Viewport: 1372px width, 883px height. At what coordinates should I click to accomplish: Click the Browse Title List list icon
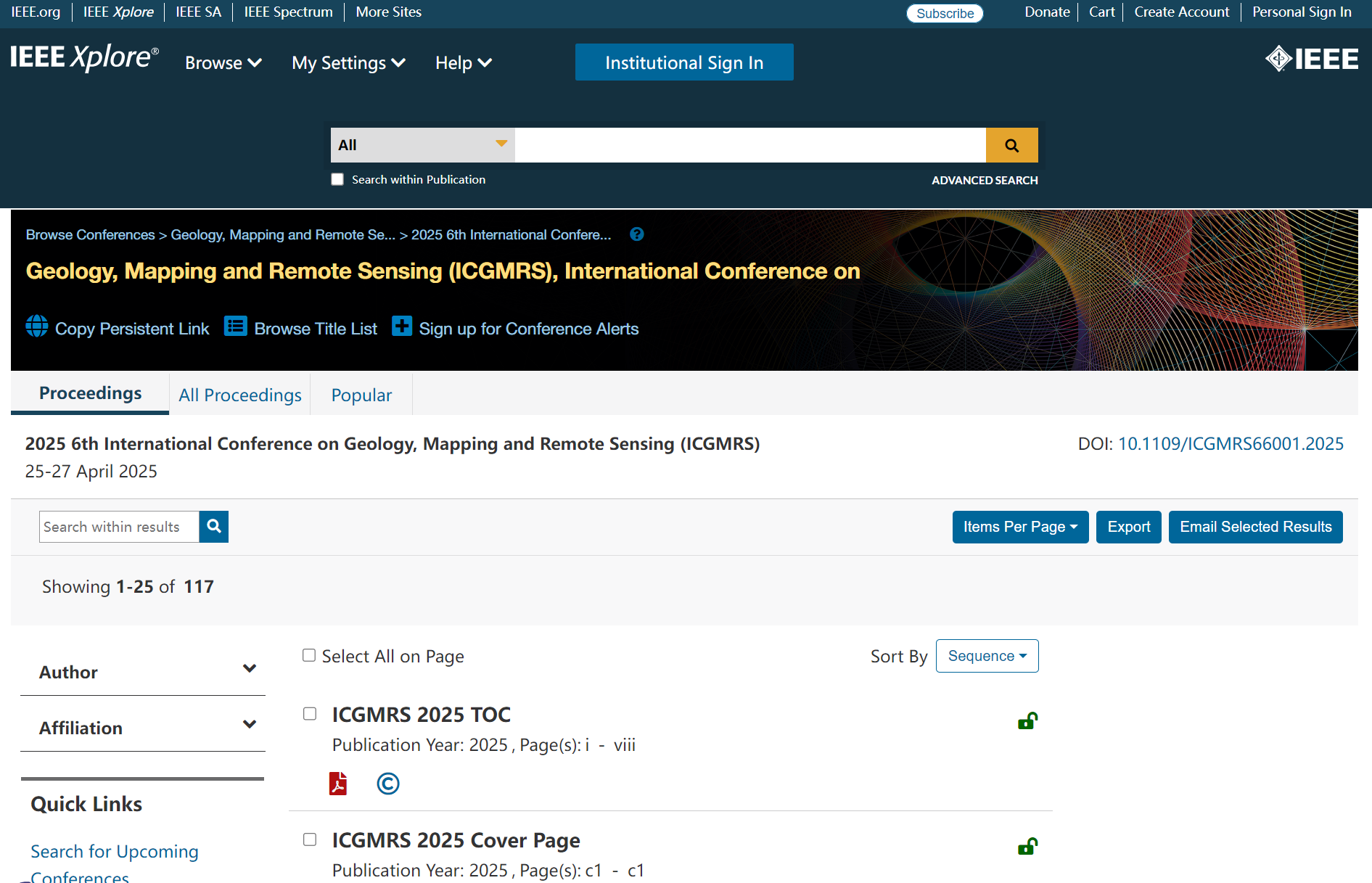pyautogui.click(x=236, y=326)
